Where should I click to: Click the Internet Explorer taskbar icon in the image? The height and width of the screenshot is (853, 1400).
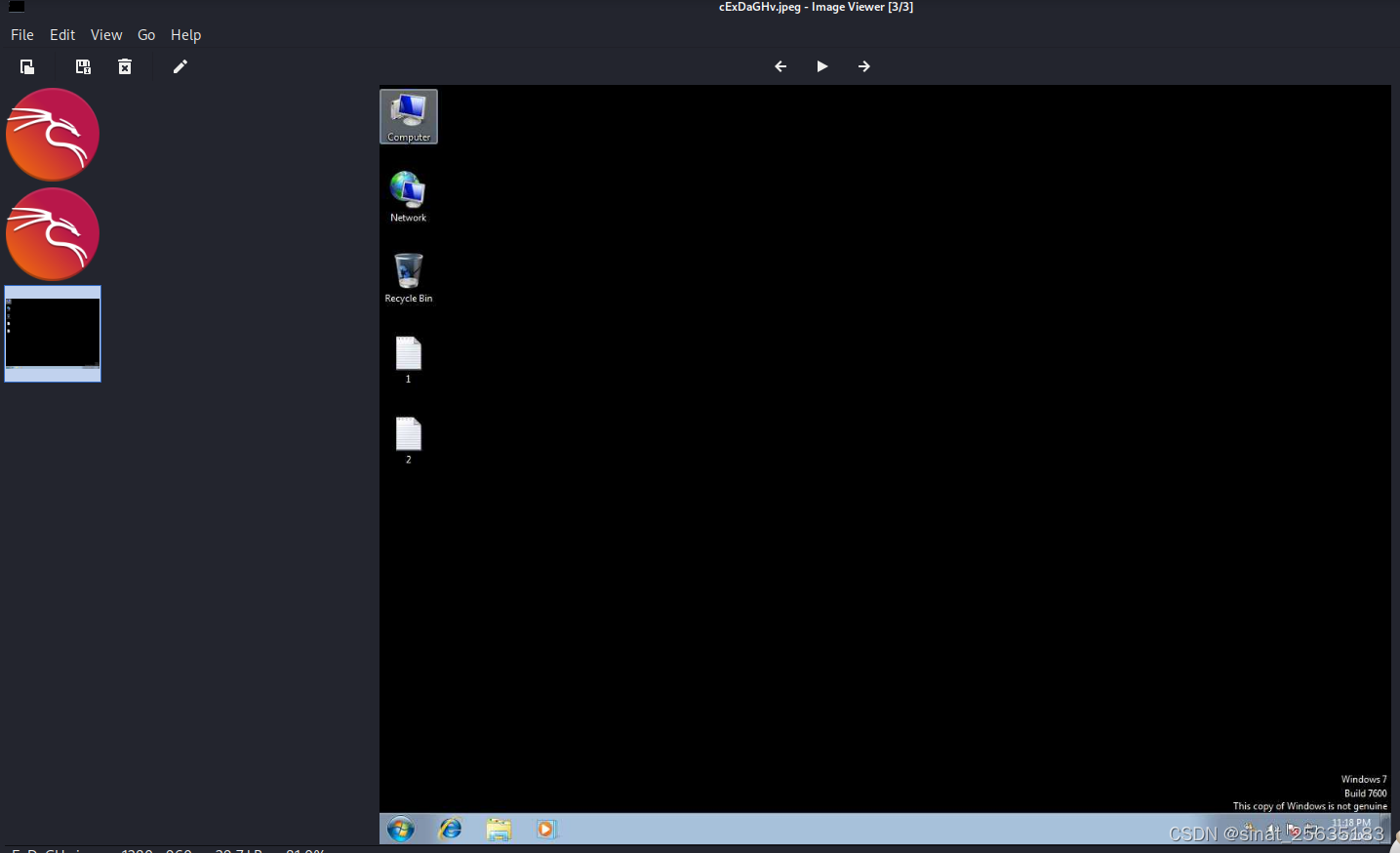[x=450, y=830]
